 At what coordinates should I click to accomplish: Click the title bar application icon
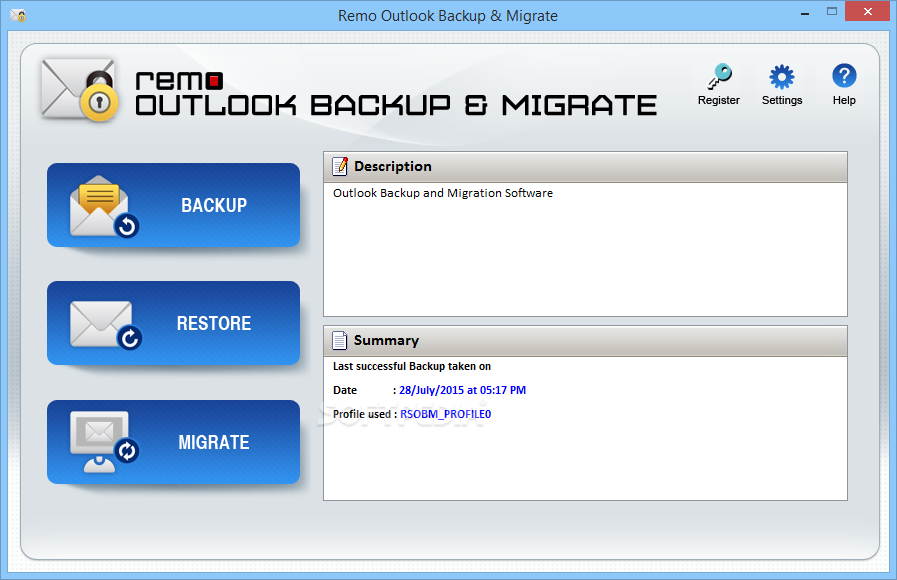coord(18,15)
